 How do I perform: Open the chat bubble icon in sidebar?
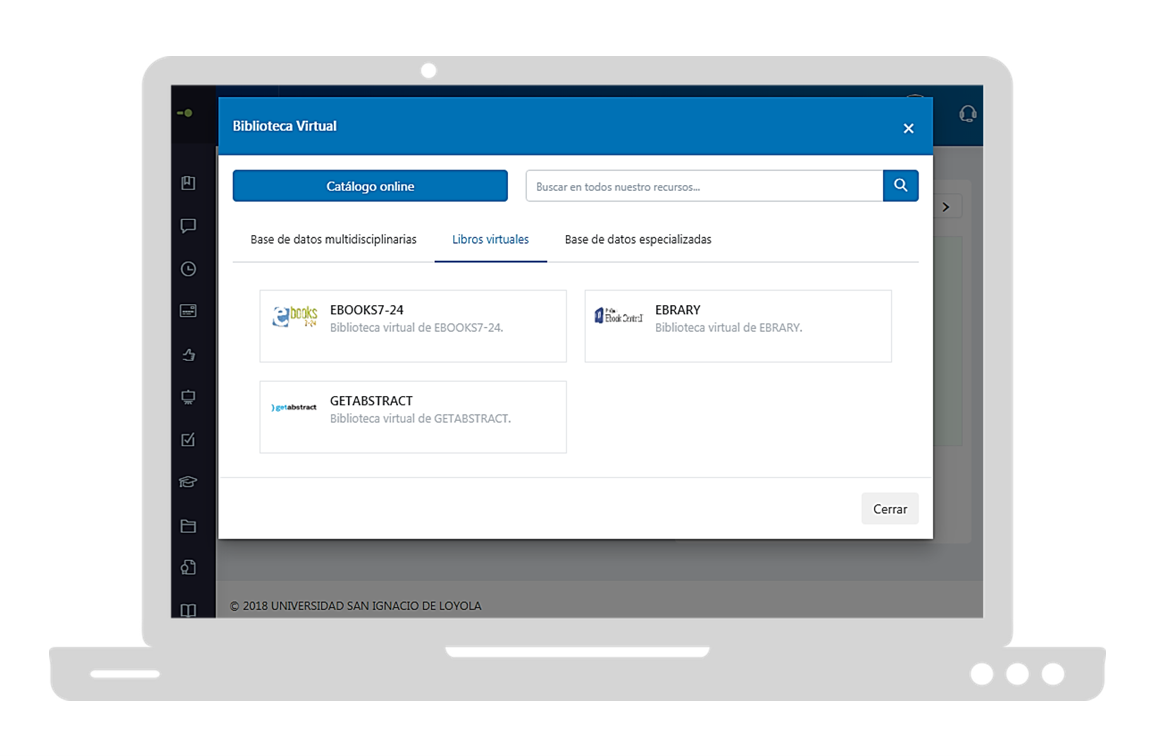(x=188, y=226)
